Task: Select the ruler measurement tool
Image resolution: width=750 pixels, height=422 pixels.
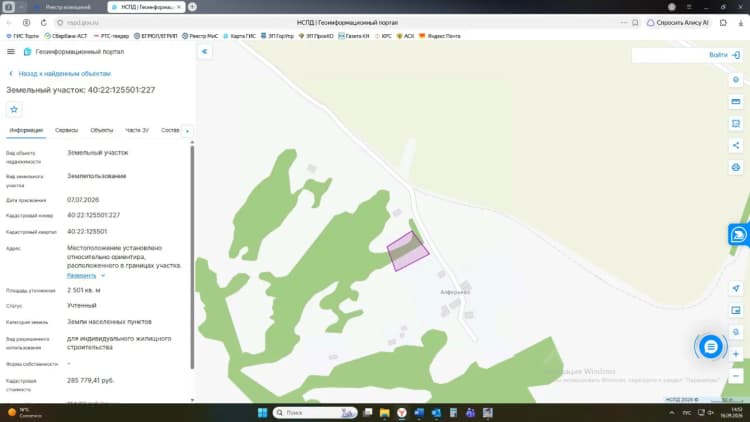Action: (x=736, y=102)
